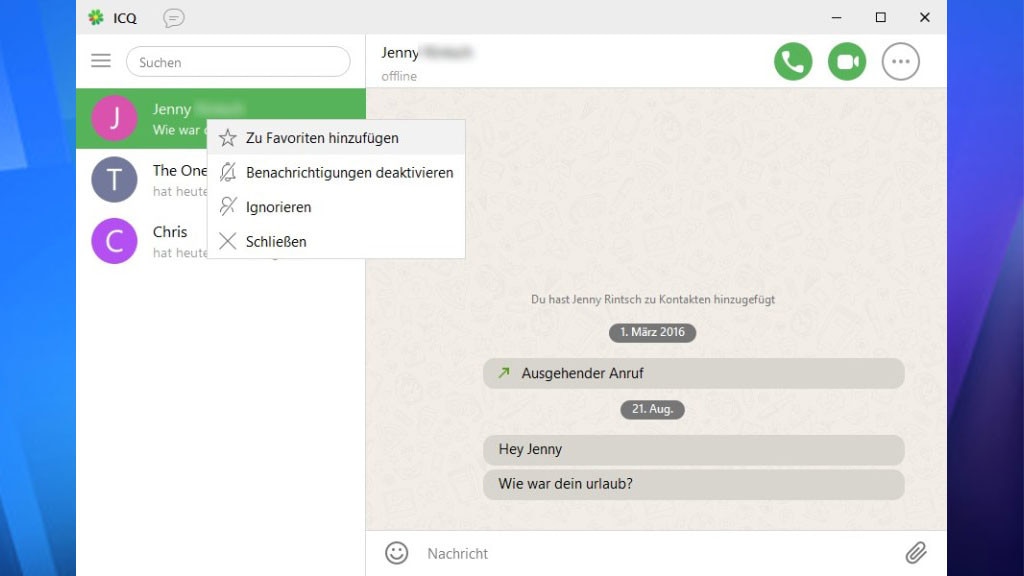Click the paperclip attach file icon
This screenshot has width=1024, height=576.
pos(915,553)
